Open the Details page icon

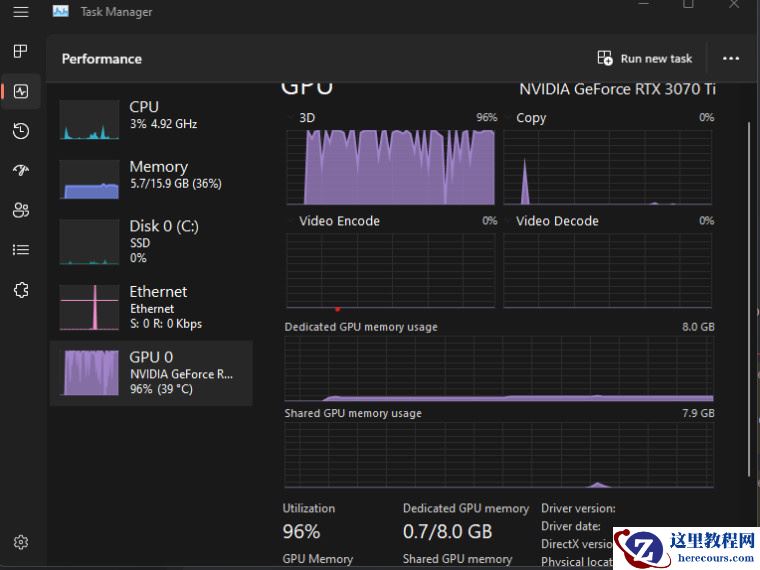(x=21, y=250)
